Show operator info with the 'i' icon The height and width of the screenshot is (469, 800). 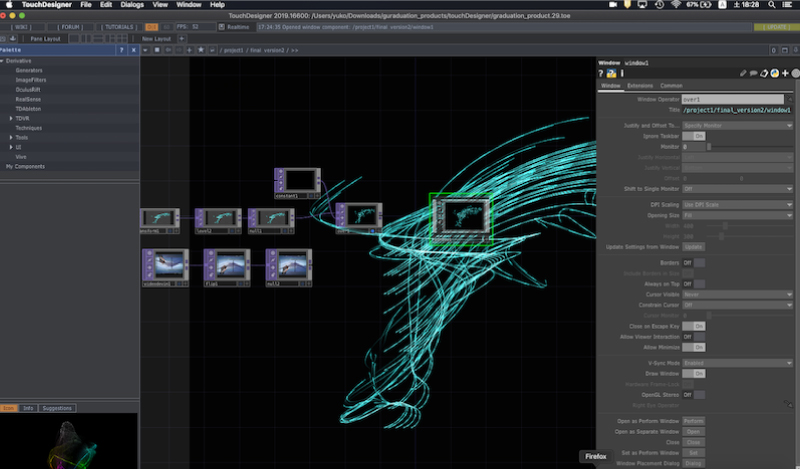[622, 73]
